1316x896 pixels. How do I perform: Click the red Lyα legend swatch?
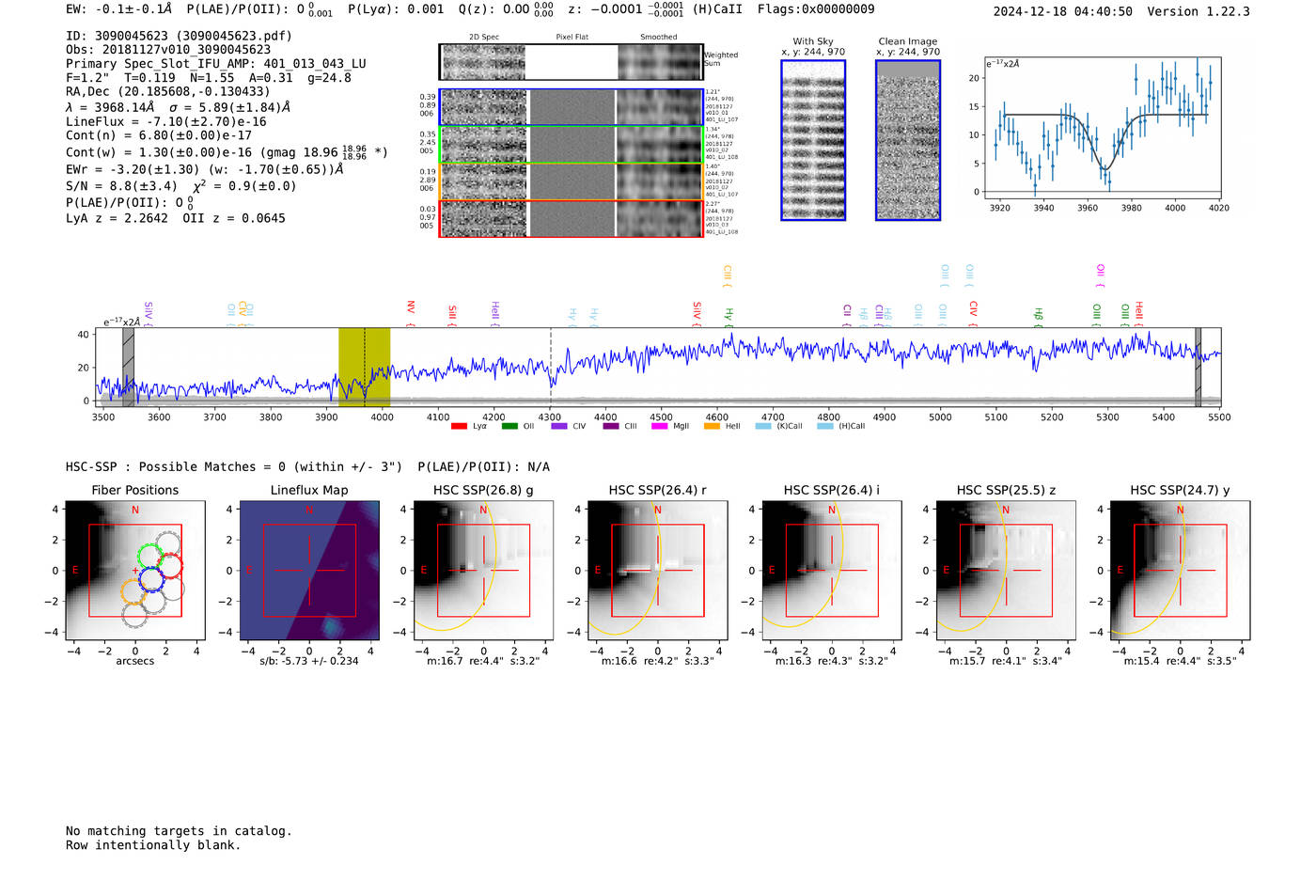[x=459, y=427]
